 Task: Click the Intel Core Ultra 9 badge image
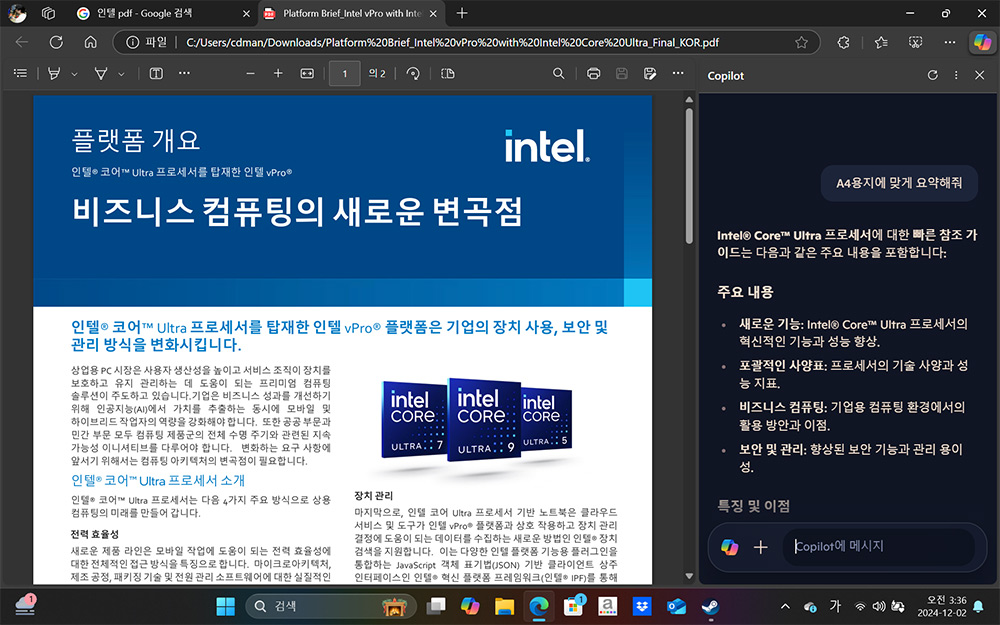pos(484,419)
